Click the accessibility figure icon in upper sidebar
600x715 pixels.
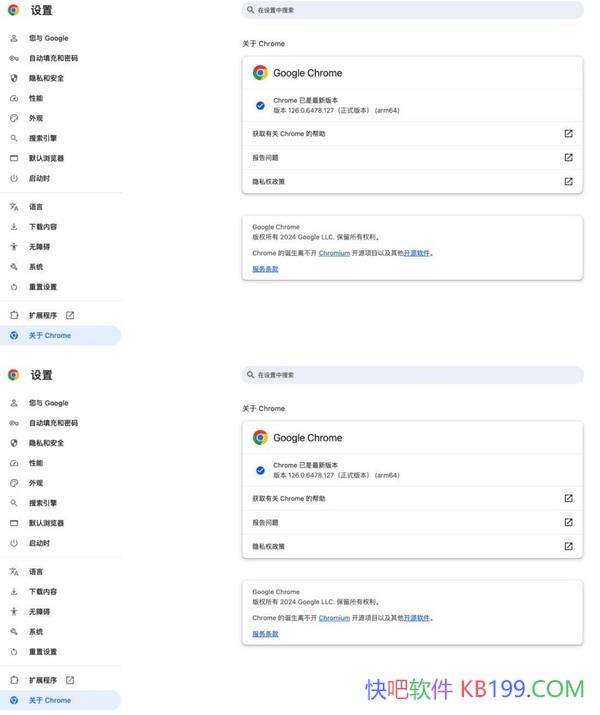(14, 247)
